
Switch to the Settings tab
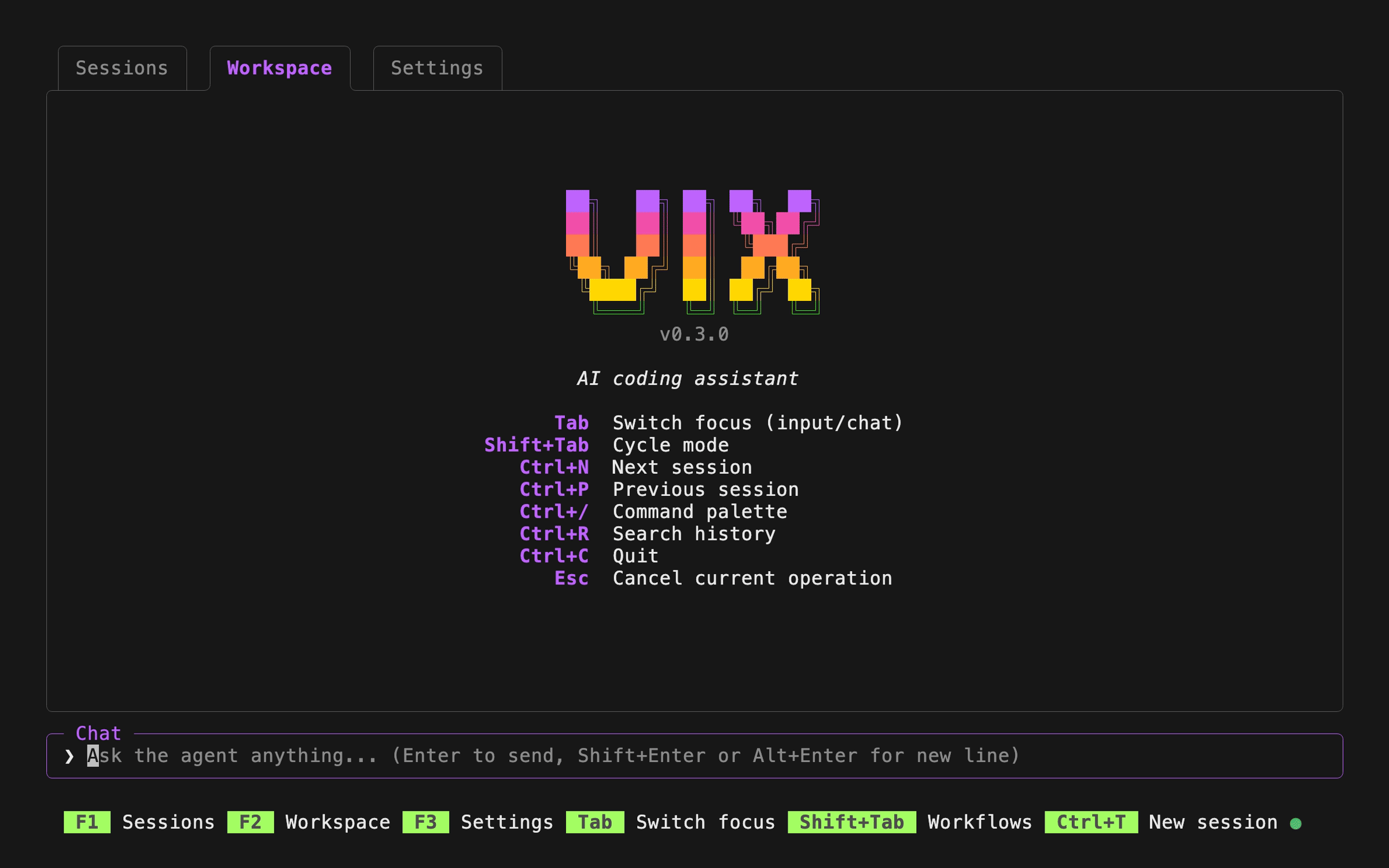coord(437,68)
